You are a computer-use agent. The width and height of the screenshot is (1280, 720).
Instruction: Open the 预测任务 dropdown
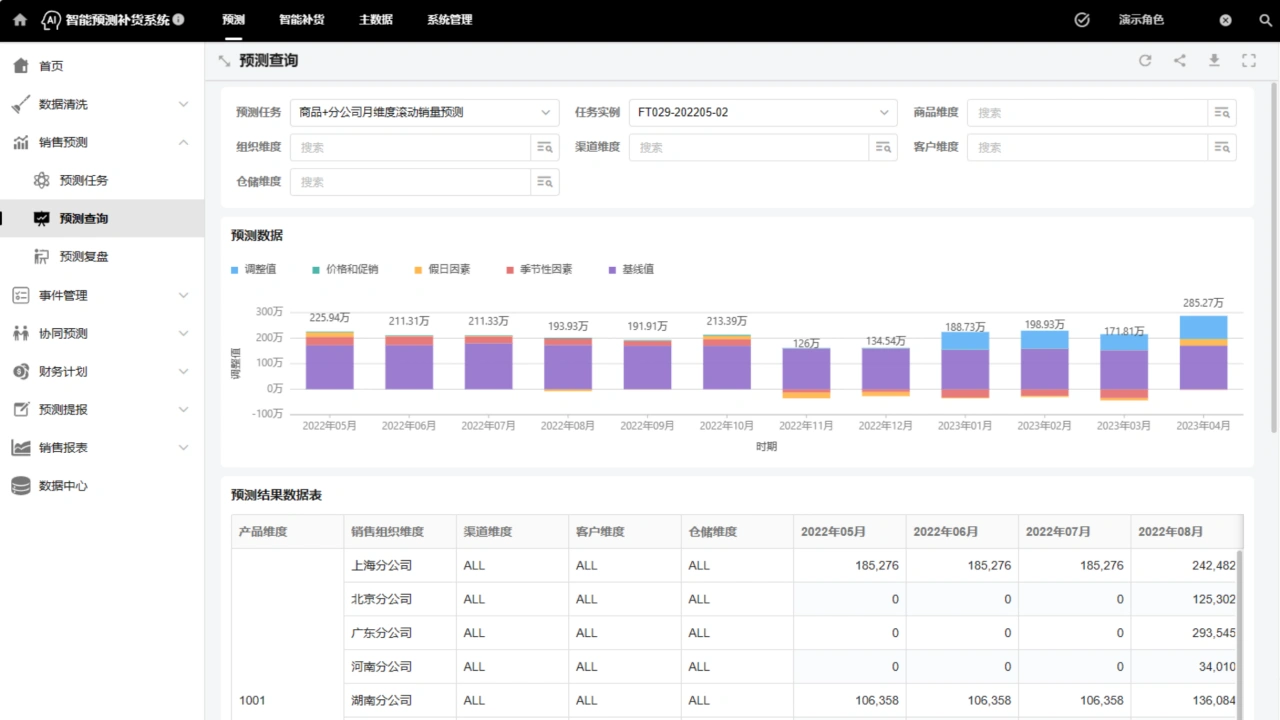coord(424,113)
